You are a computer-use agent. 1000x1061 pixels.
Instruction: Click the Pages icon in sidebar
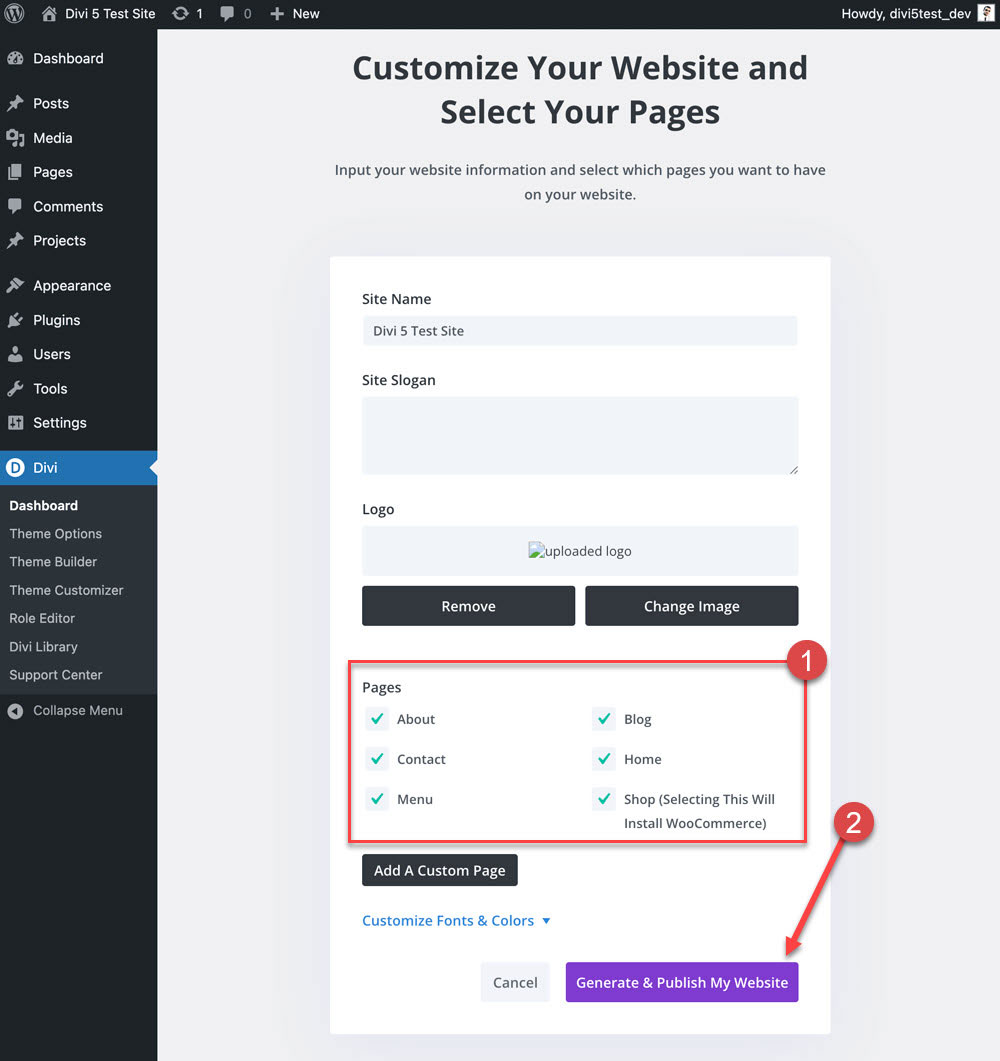(x=16, y=172)
